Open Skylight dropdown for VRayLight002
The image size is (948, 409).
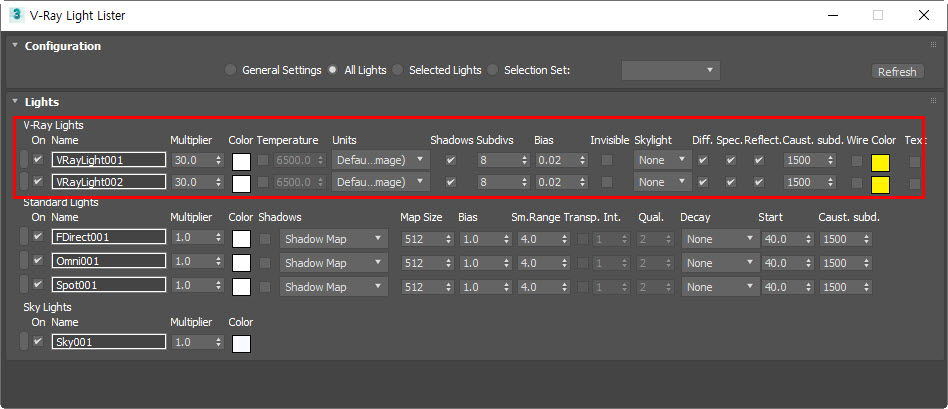(663, 182)
